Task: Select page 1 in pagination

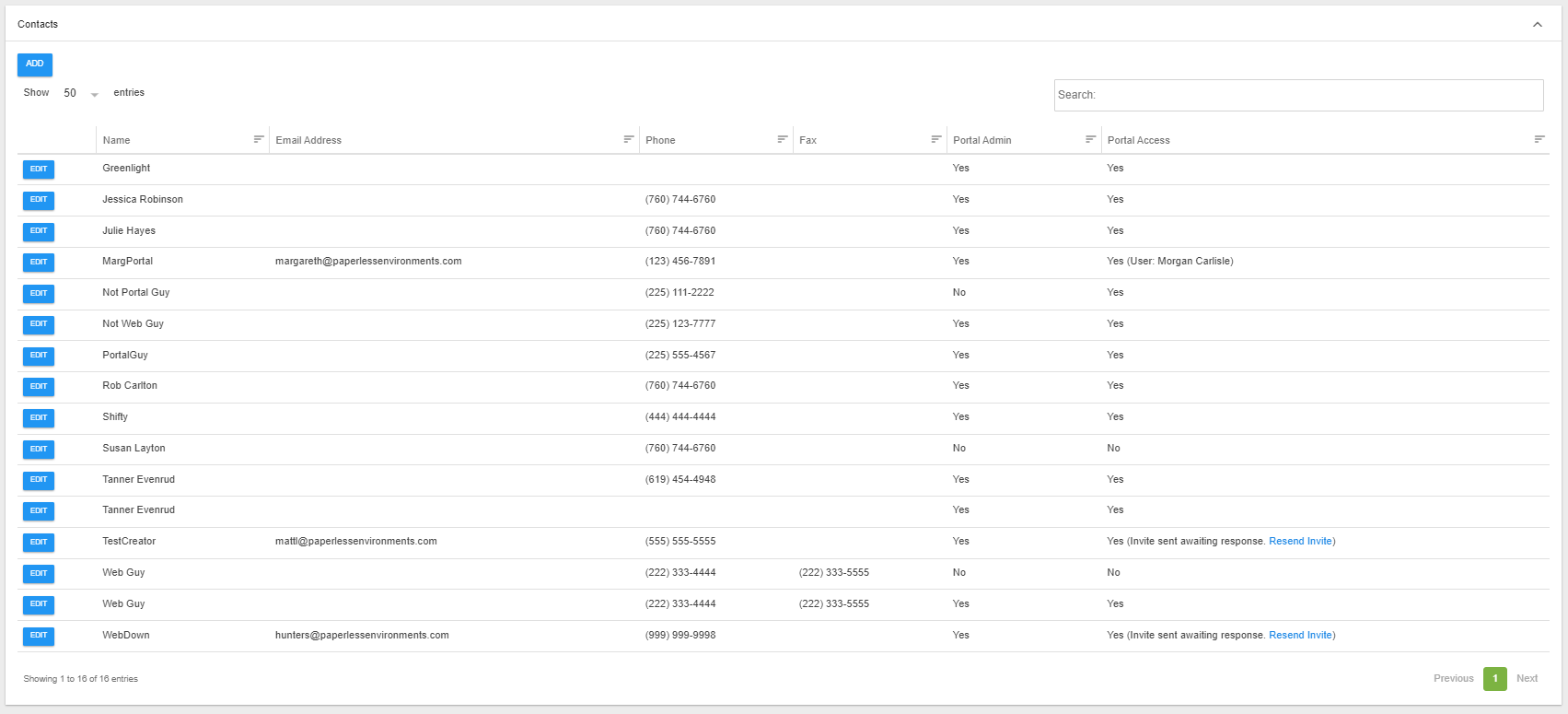Action: (1495, 679)
